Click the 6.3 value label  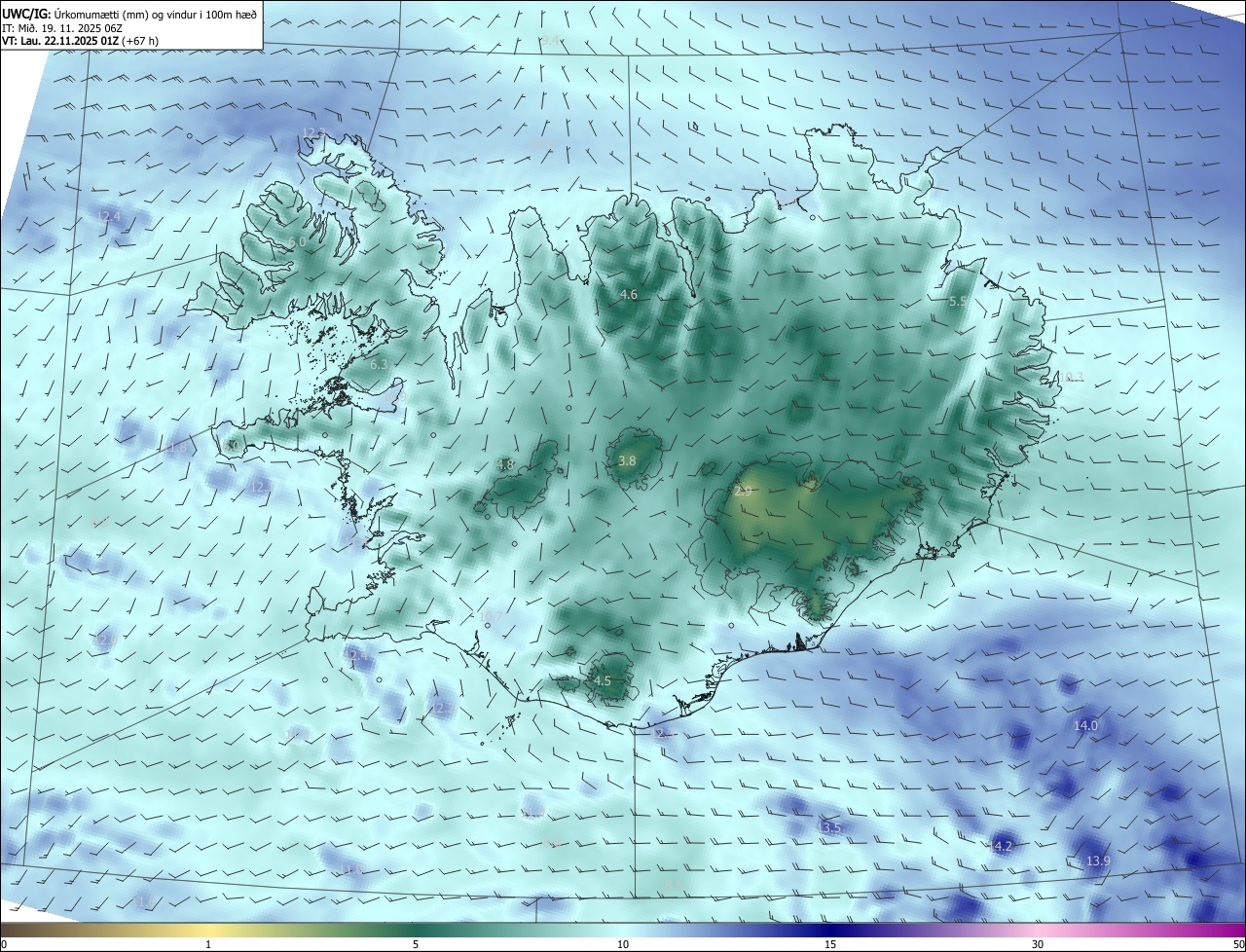tap(379, 364)
